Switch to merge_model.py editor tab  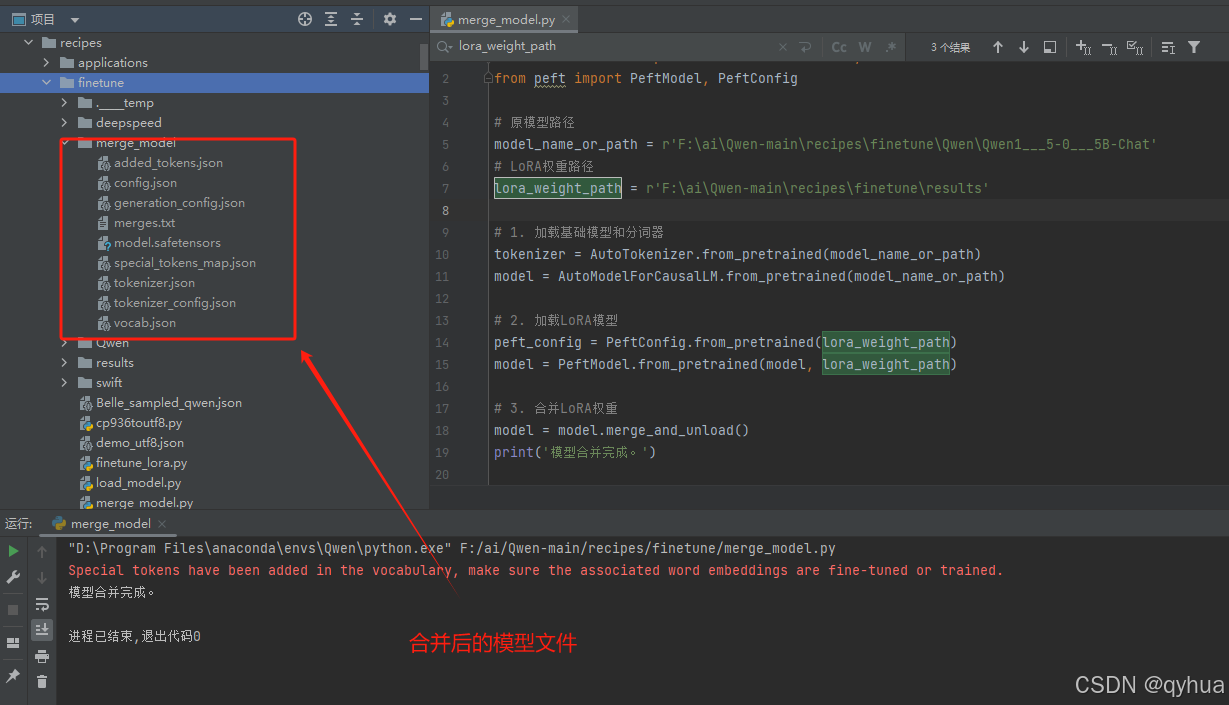pyautogui.click(x=505, y=19)
